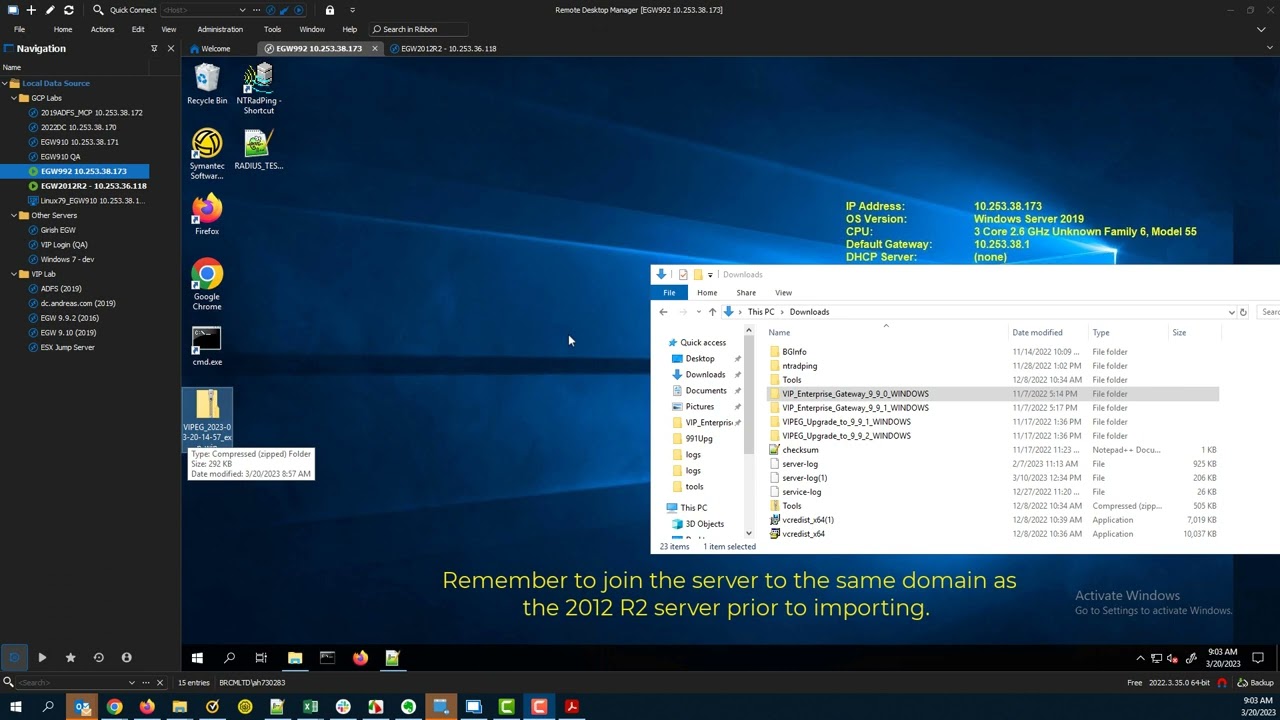This screenshot has width=1280, height=720.
Task: Collapse the Local Data Source node
Action: [5, 83]
